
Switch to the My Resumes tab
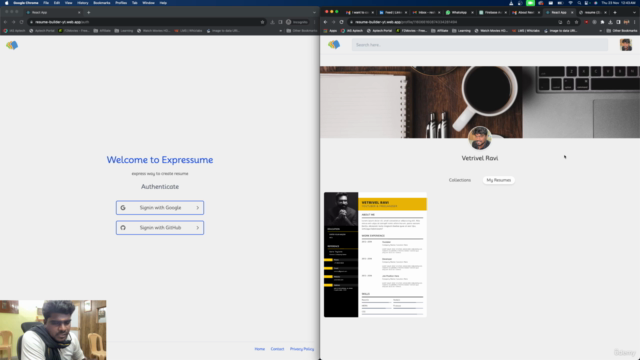pos(498,180)
